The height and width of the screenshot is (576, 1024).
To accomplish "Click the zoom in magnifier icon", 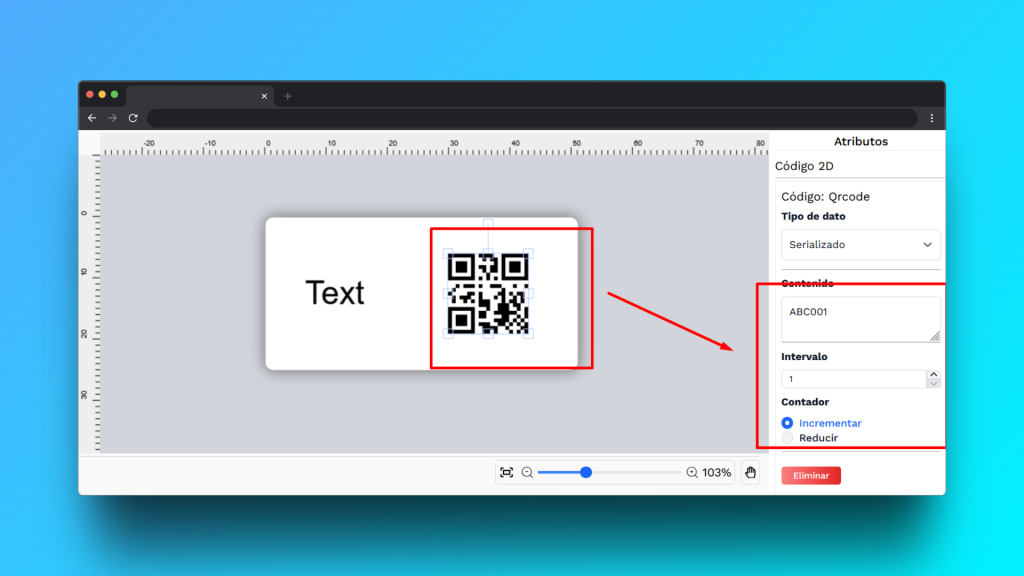I will pos(692,472).
